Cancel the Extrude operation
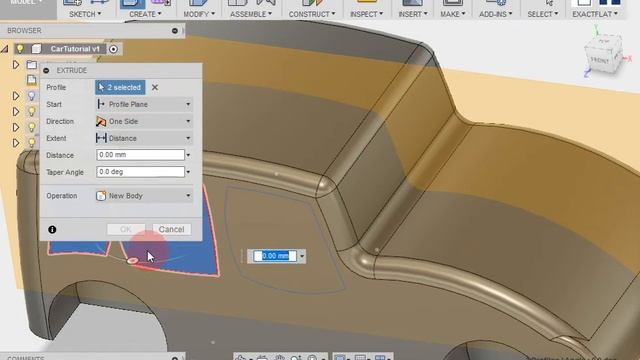This screenshot has height=360, width=640. (x=171, y=229)
